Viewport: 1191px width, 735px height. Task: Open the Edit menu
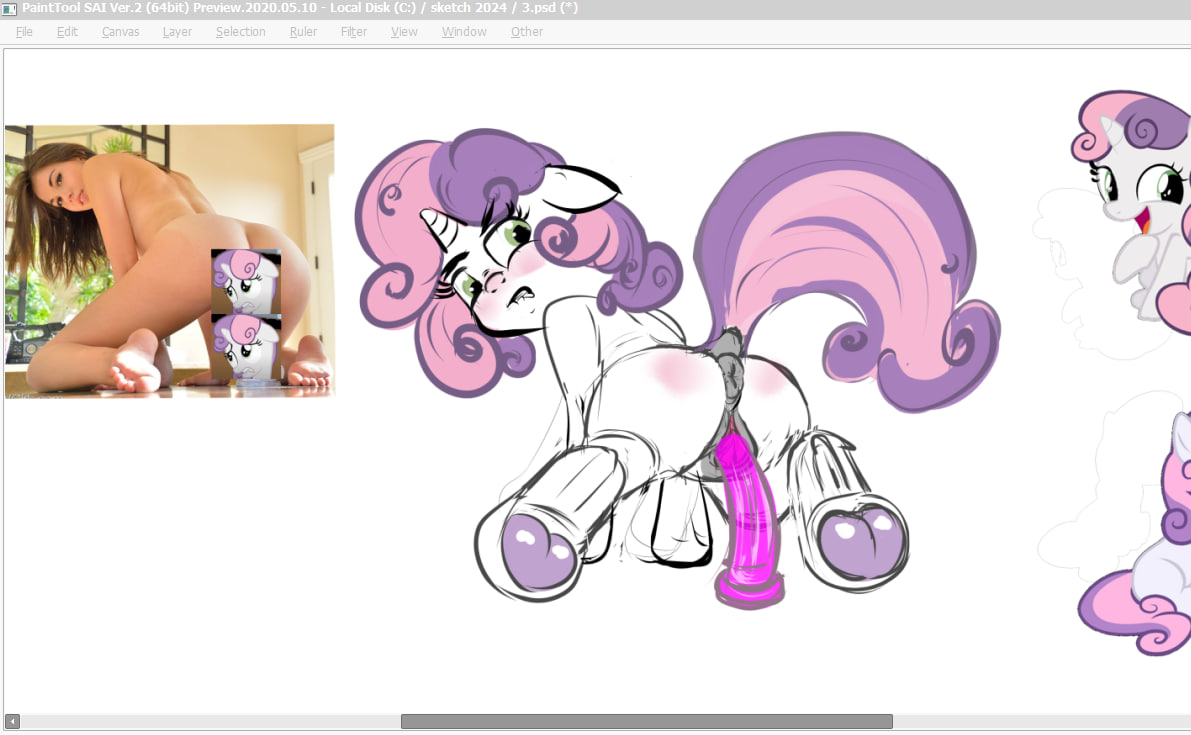[67, 32]
